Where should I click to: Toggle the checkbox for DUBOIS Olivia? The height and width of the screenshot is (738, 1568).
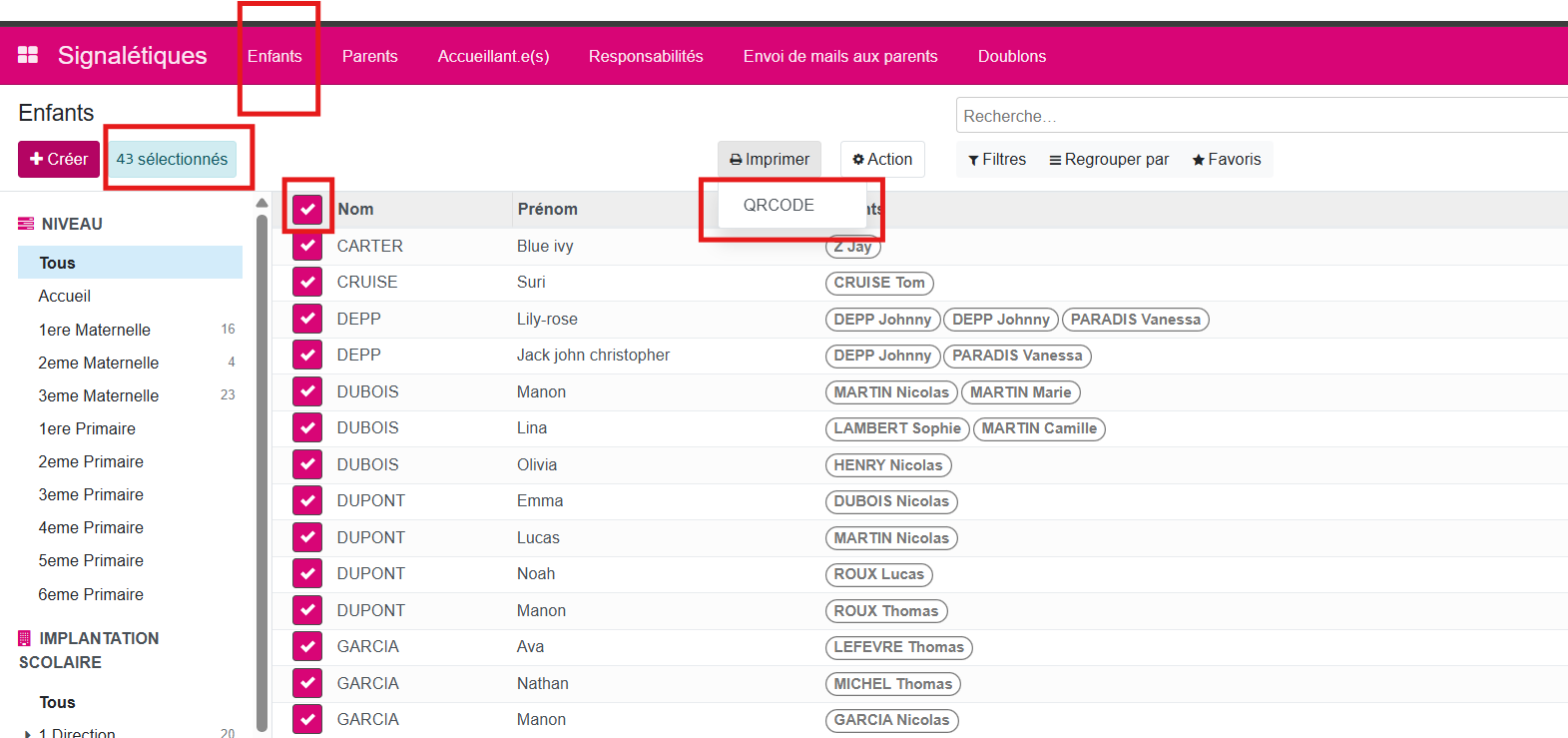(x=307, y=464)
